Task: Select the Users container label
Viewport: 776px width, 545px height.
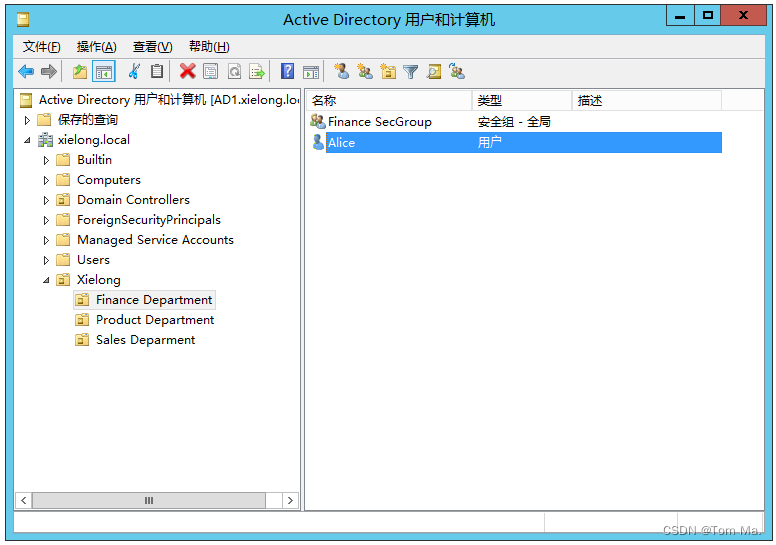Action: 93,260
